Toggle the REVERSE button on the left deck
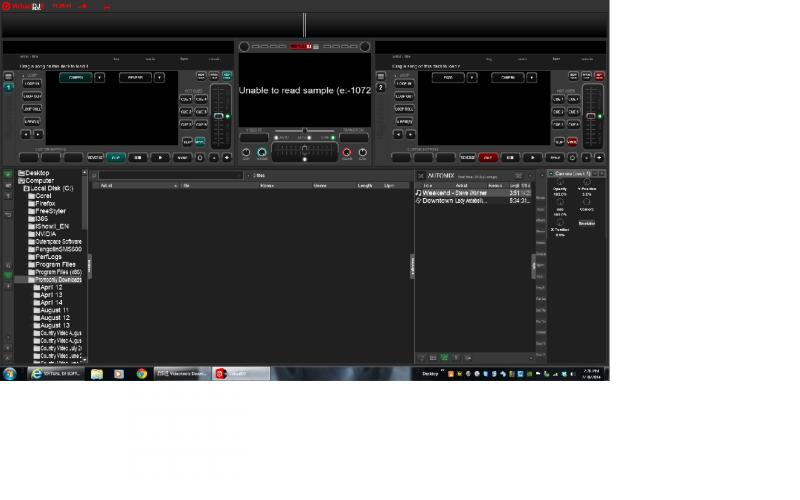The height and width of the screenshot is (500, 800). (x=95, y=157)
